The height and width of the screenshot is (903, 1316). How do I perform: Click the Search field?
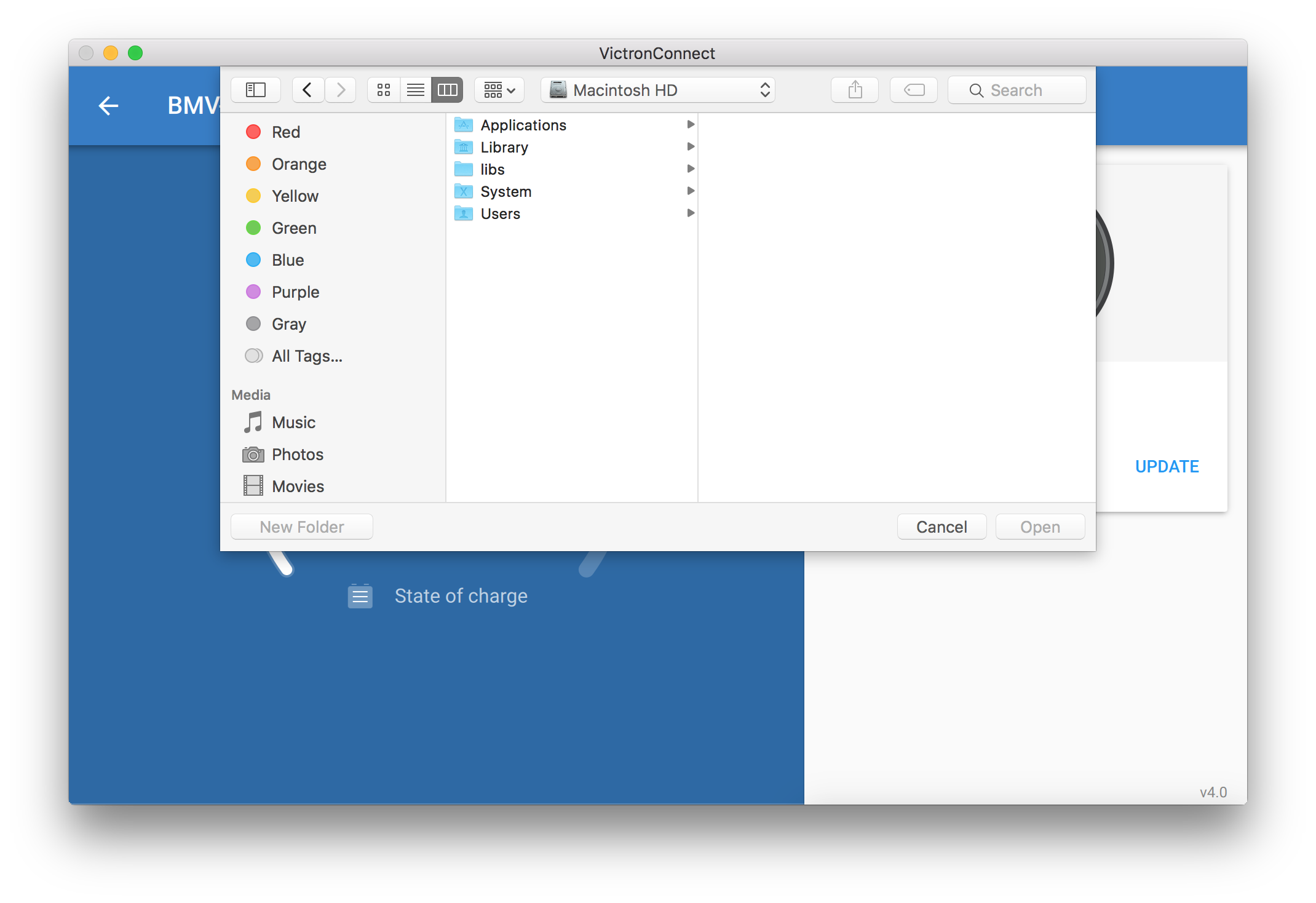pos(1017,90)
